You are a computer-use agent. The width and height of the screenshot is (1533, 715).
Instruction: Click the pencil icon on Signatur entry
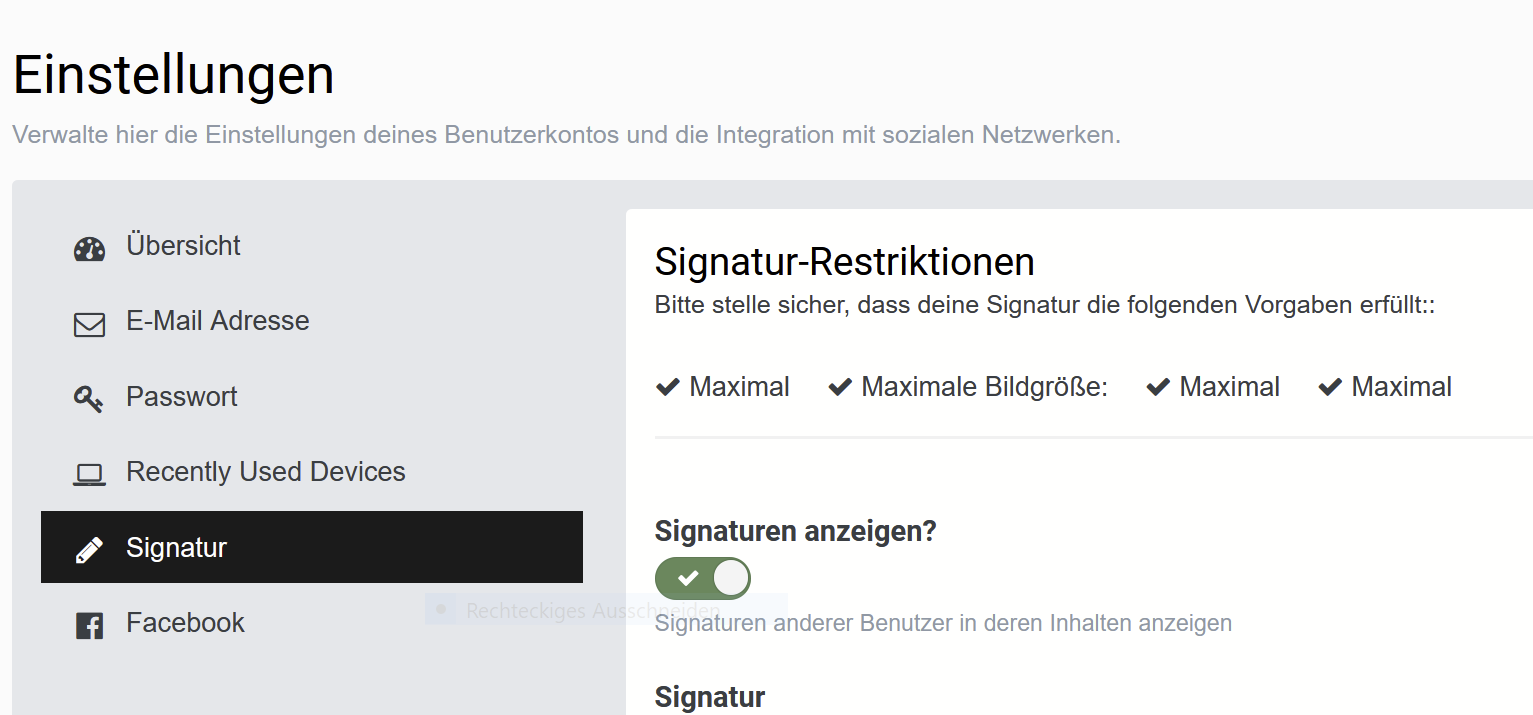coord(90,550)
